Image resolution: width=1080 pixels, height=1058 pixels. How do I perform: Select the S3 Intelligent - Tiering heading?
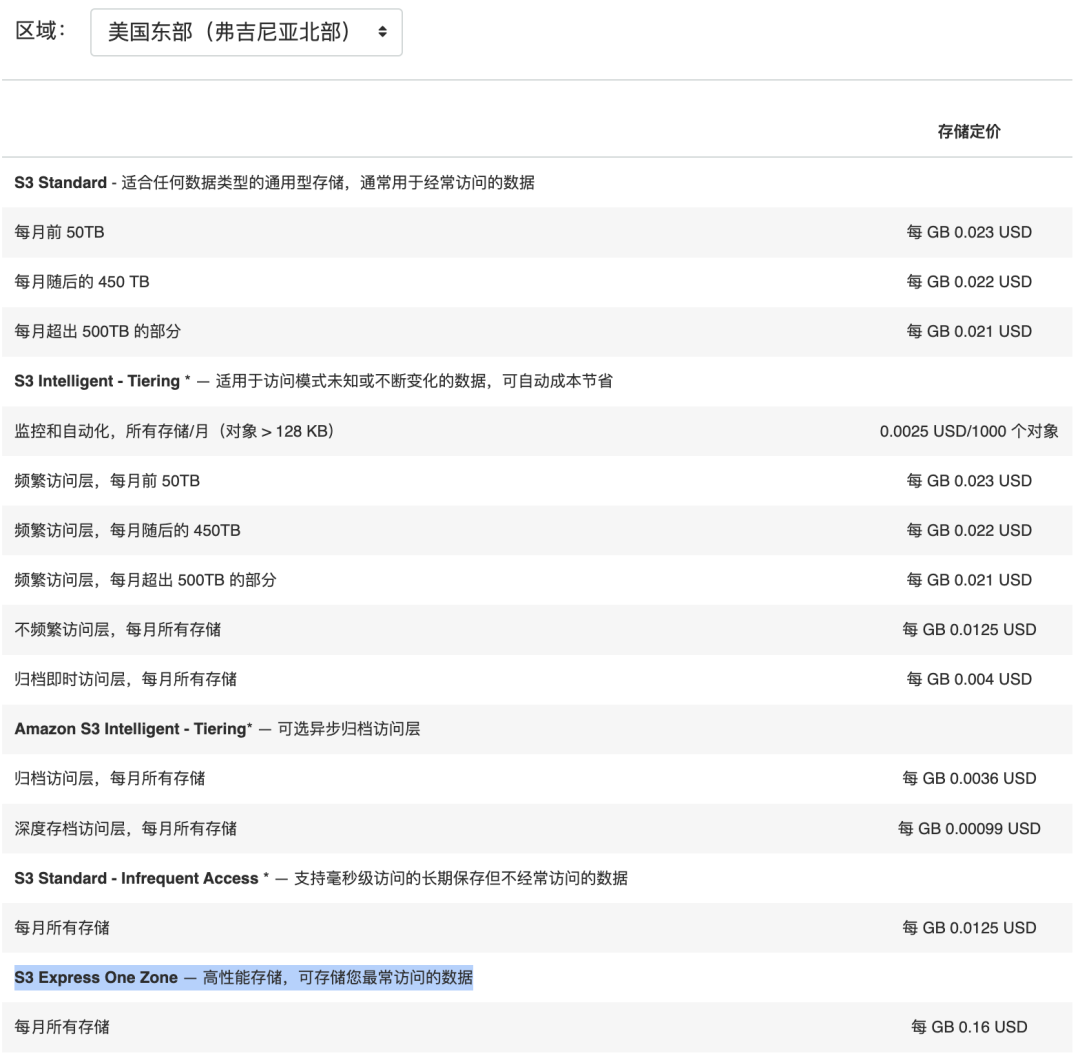tap(313, 381)
